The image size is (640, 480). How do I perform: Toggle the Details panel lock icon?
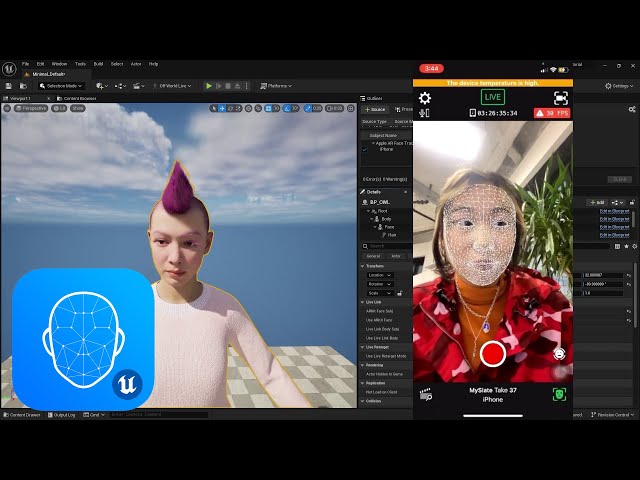(x=632, y=202)
